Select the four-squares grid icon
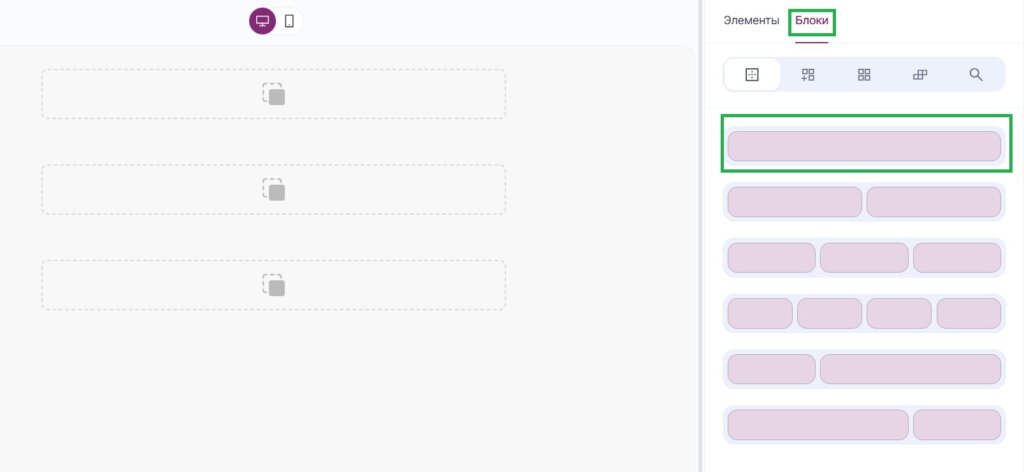Viewport: 1024px width, 472px height. pos(864,74)
